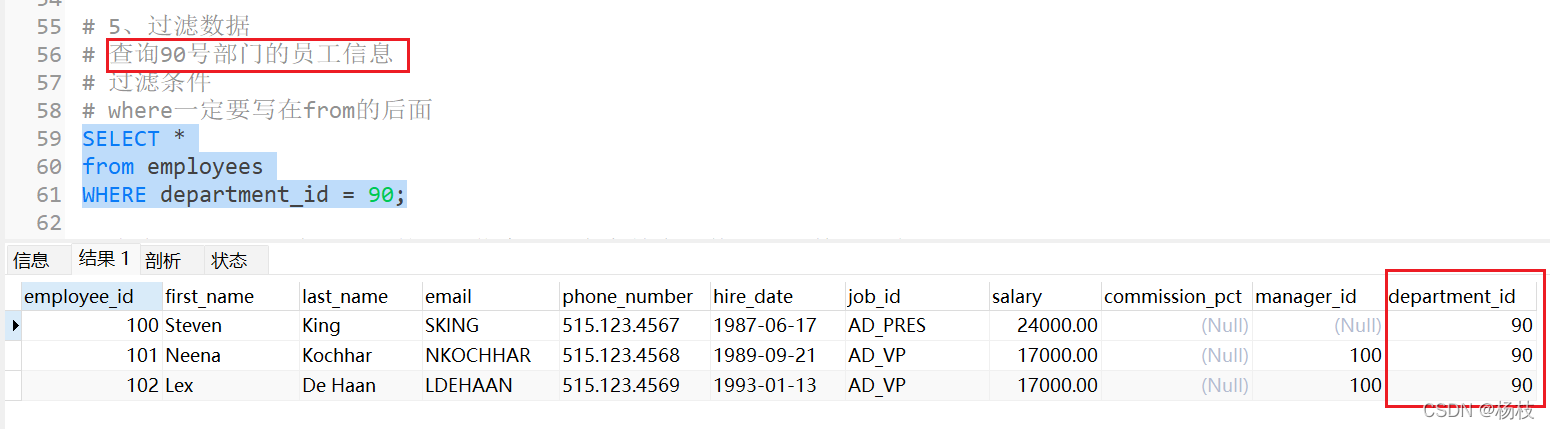Click line number 60 in gutter

48,167
